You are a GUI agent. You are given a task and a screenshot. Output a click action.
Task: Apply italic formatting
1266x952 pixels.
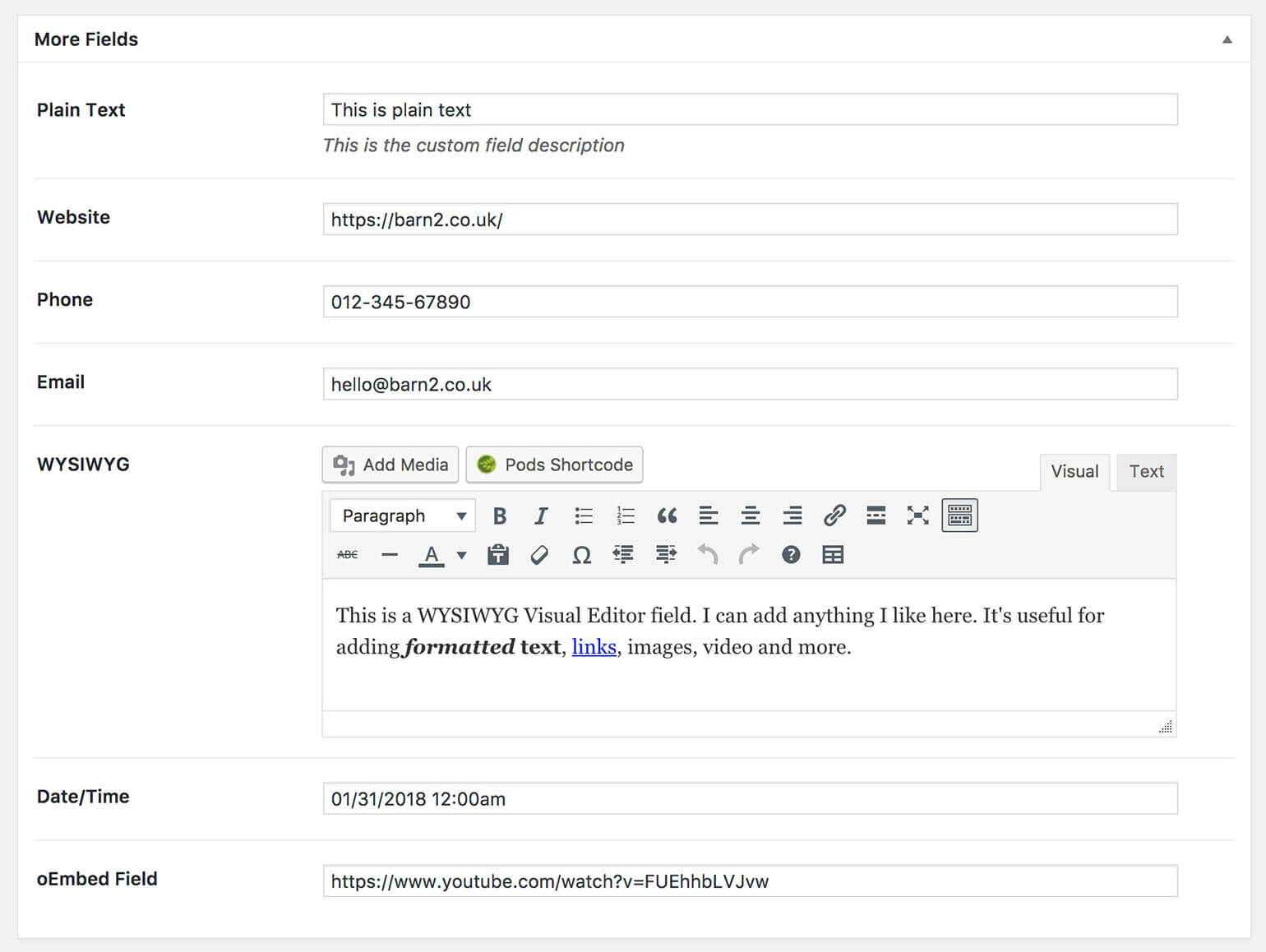[x=541, y=515]
